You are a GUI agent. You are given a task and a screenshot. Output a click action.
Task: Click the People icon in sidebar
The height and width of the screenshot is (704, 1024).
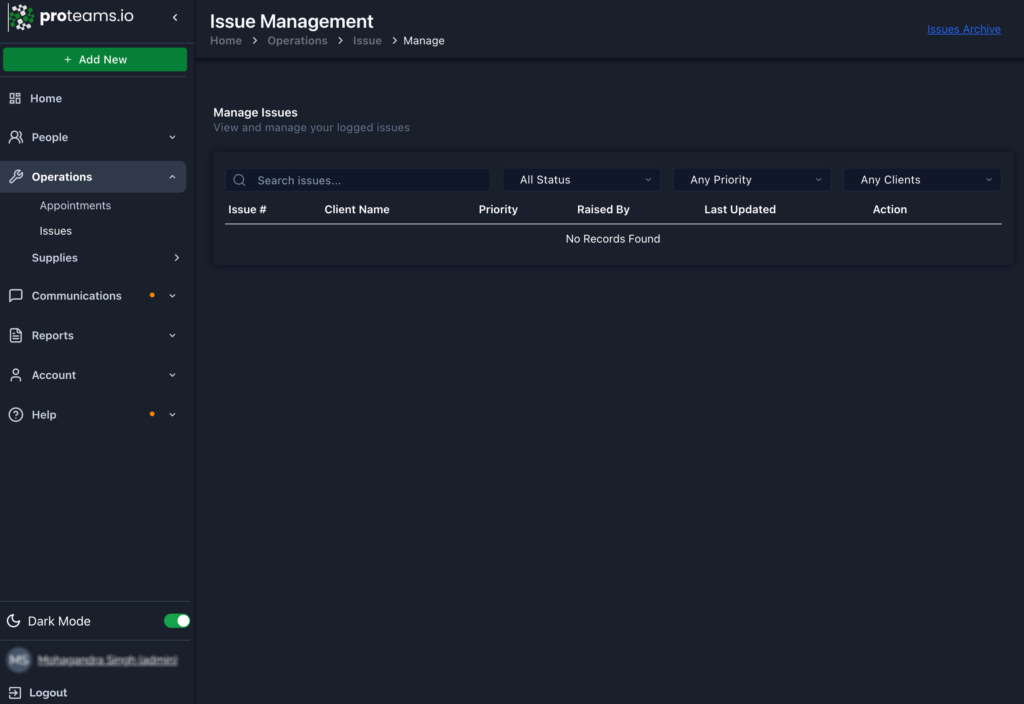point(16,137)
